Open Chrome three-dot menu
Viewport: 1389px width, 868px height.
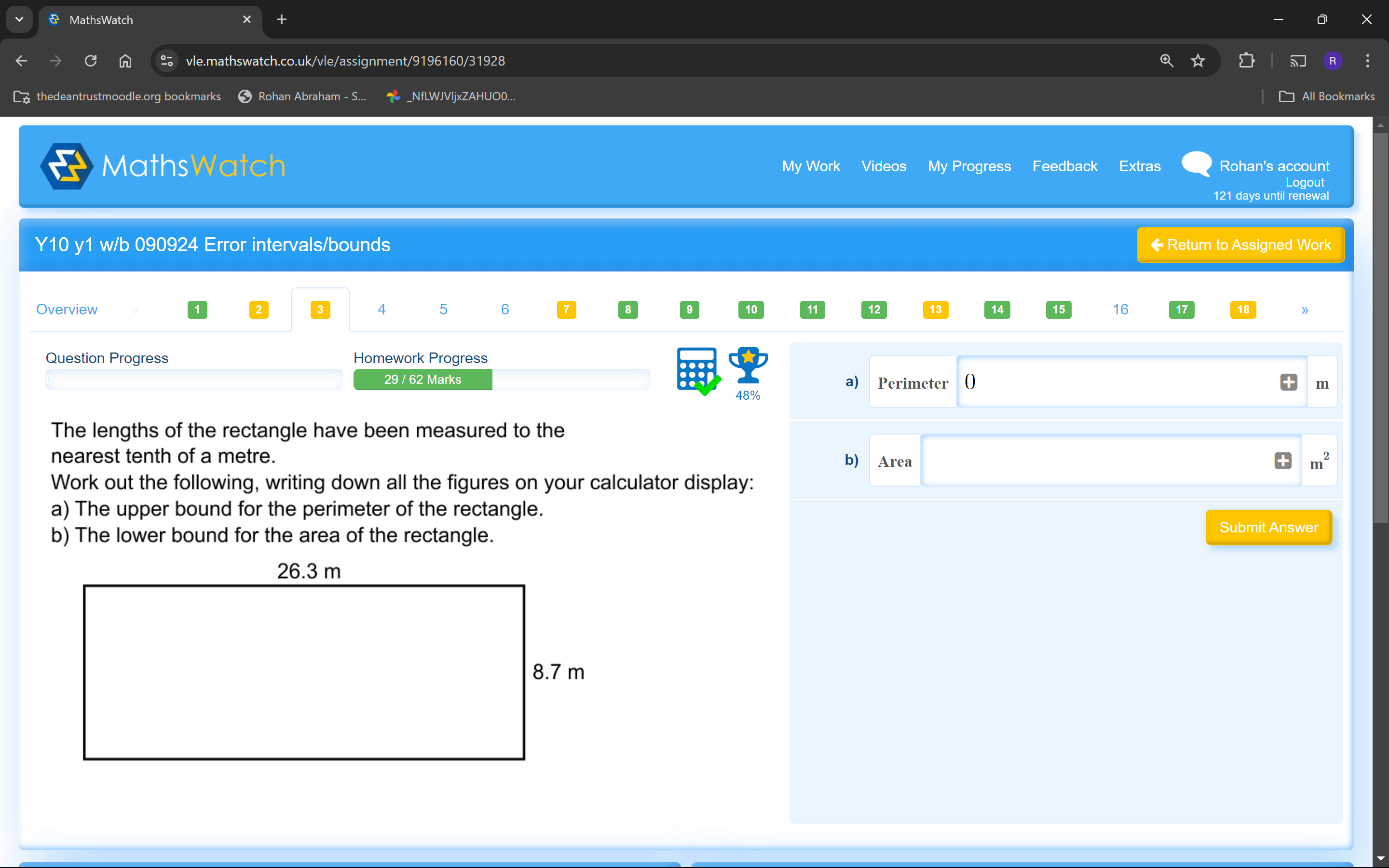[1368, 61]
